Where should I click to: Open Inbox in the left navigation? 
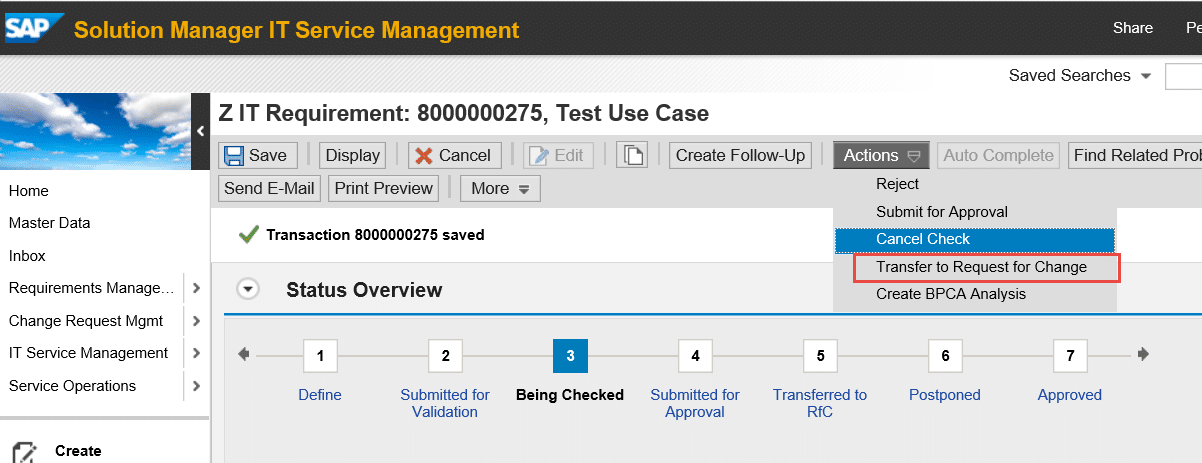click(x=27, y=256)
